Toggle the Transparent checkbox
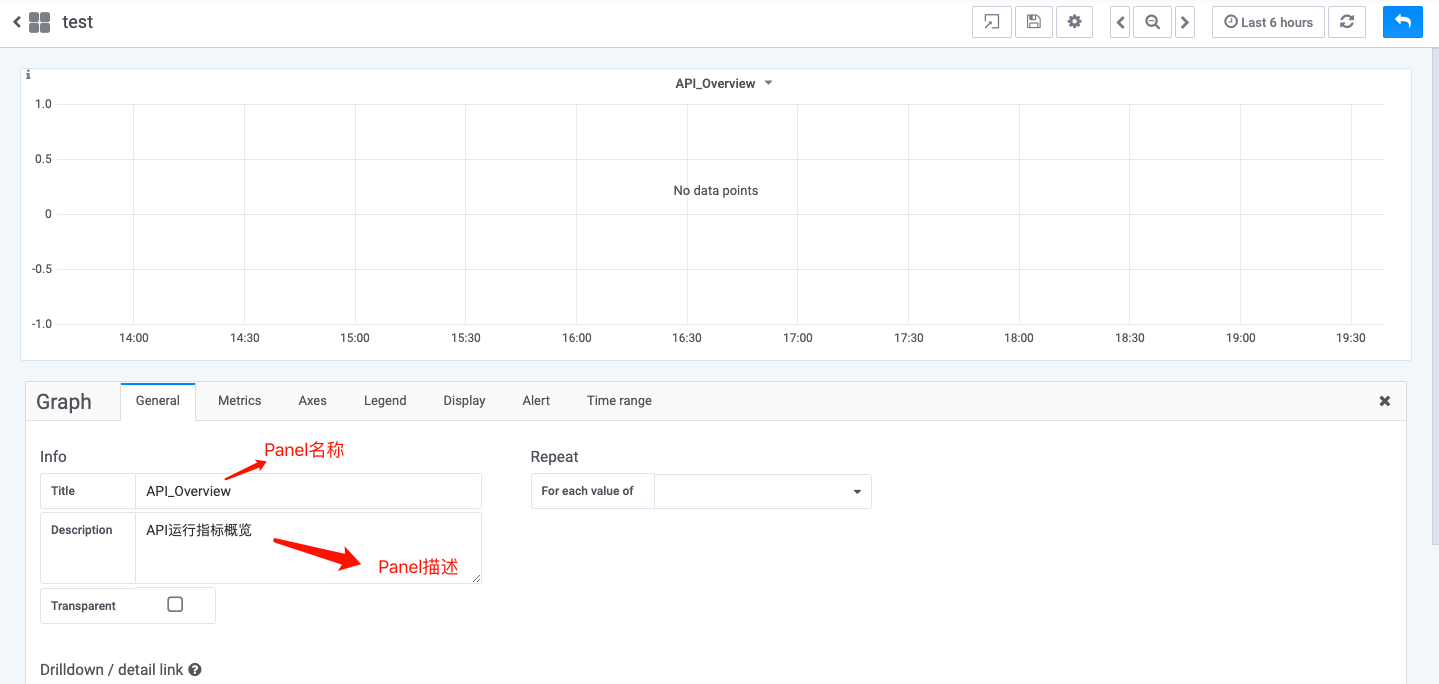Viewport: 1439px width, 684px height. point(175,605)
